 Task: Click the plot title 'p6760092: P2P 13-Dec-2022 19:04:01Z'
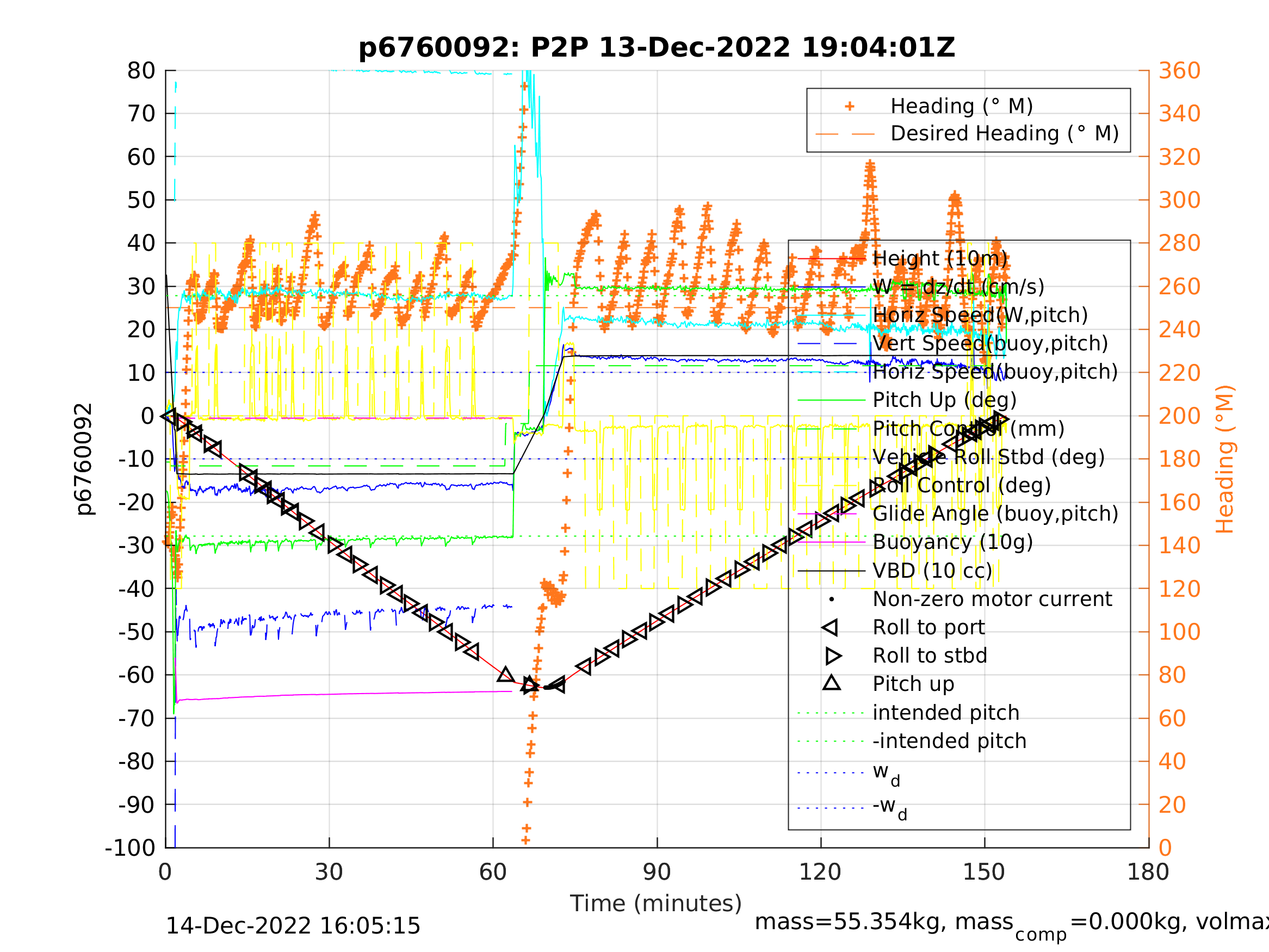click(x=657, y=48)
